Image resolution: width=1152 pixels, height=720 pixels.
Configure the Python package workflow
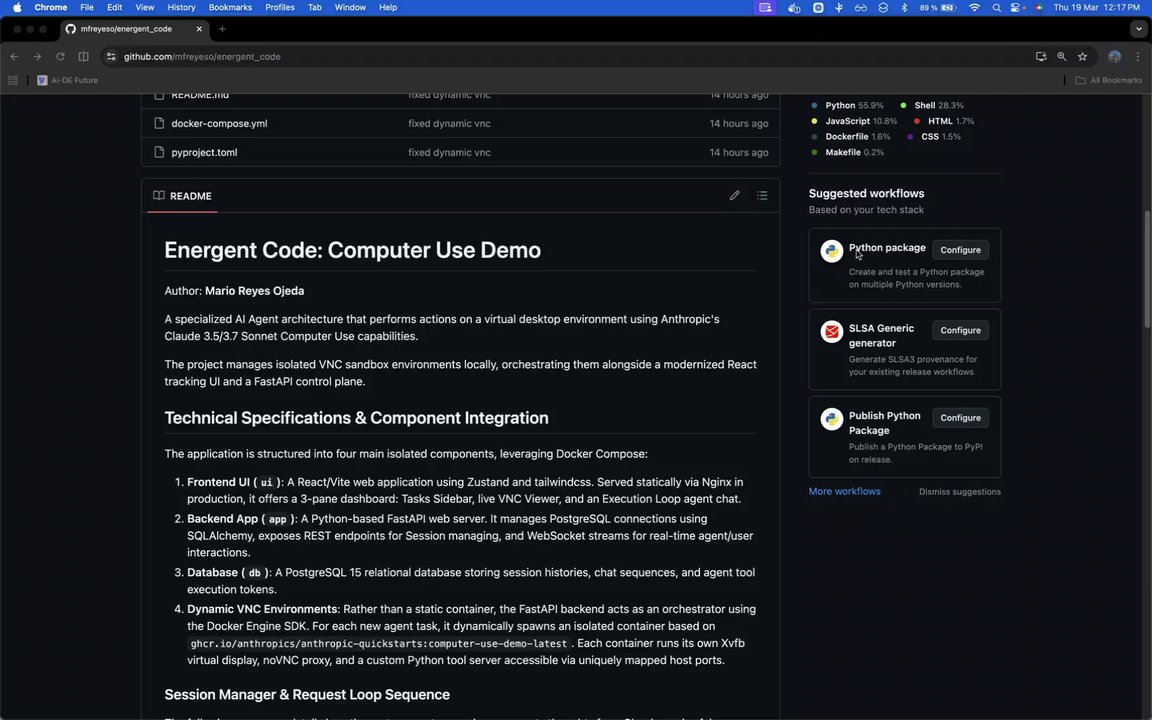(x=960, y=250)
